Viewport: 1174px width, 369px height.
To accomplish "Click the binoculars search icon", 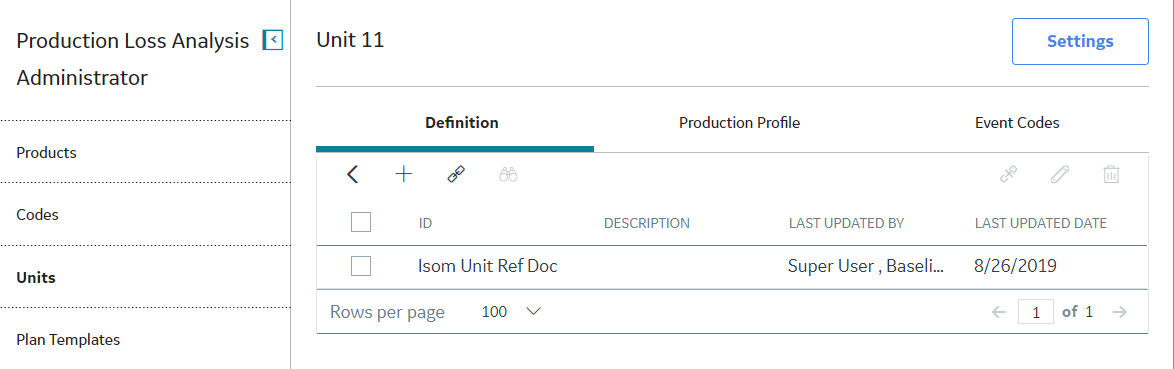I will (508, 174).
